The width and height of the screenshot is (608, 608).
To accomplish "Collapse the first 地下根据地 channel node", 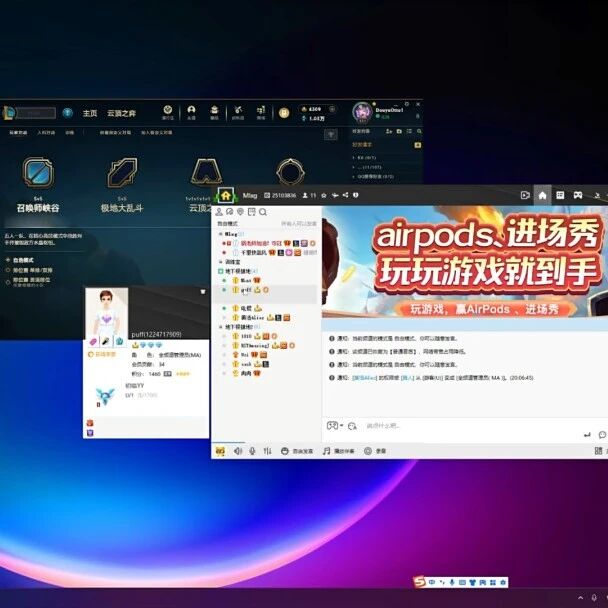I will [221, 271].
